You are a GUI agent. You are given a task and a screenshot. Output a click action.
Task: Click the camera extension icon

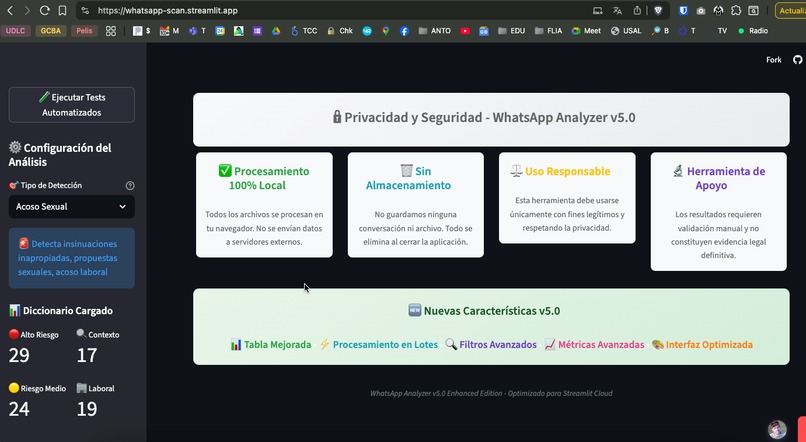click(x=701, y=10)
